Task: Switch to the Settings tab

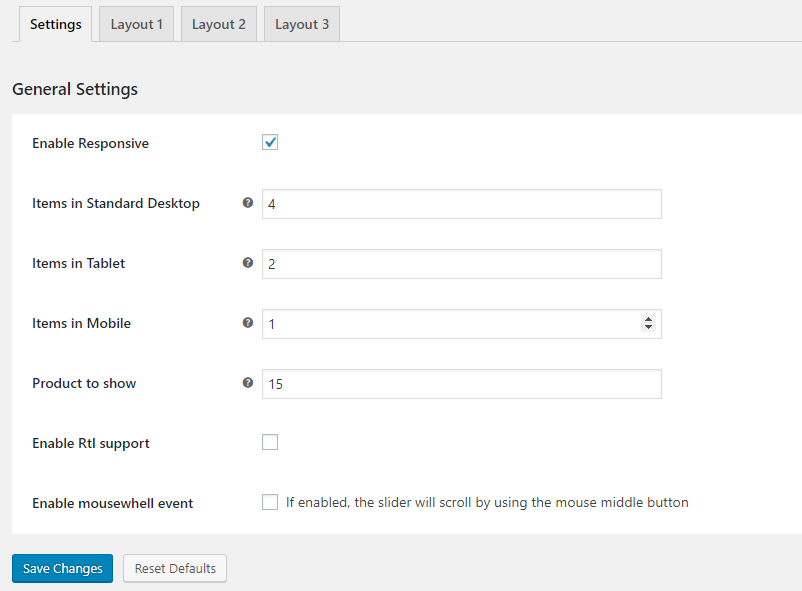Action: [56, 24]
